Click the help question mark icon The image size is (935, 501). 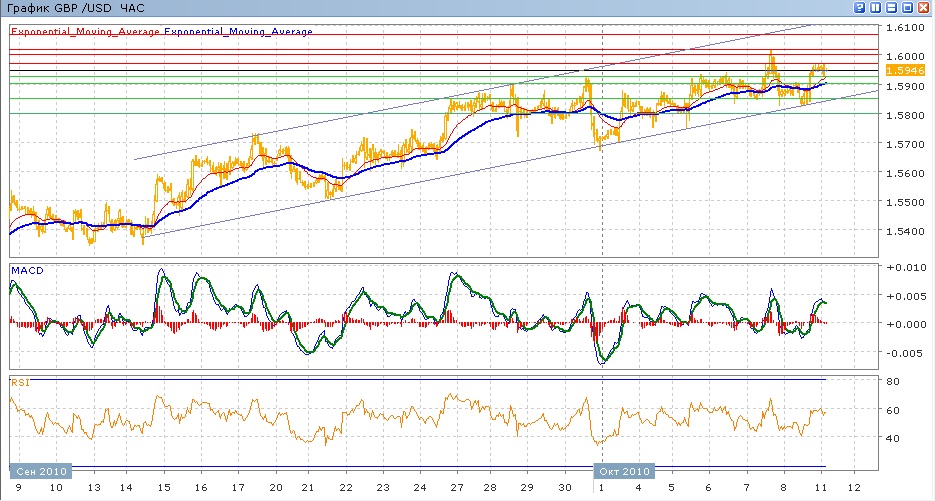click(859, 7)
